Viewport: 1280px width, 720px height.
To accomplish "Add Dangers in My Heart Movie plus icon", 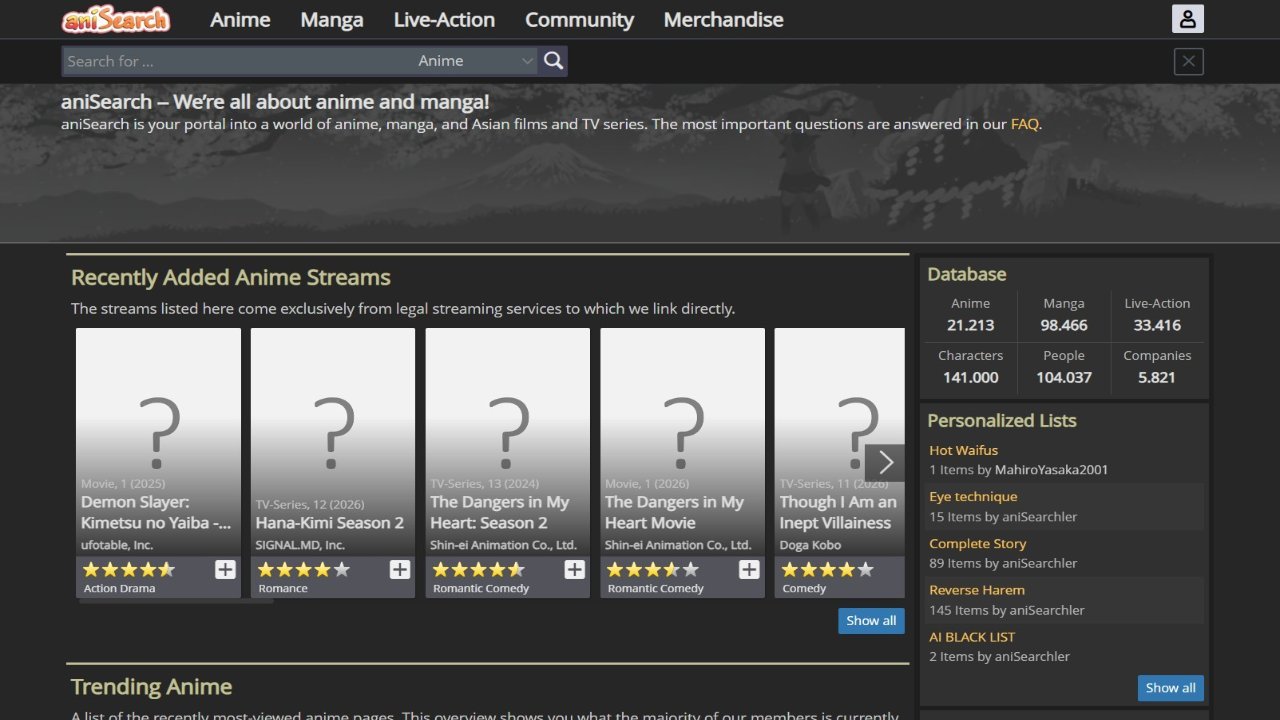I will click(749, 569).
